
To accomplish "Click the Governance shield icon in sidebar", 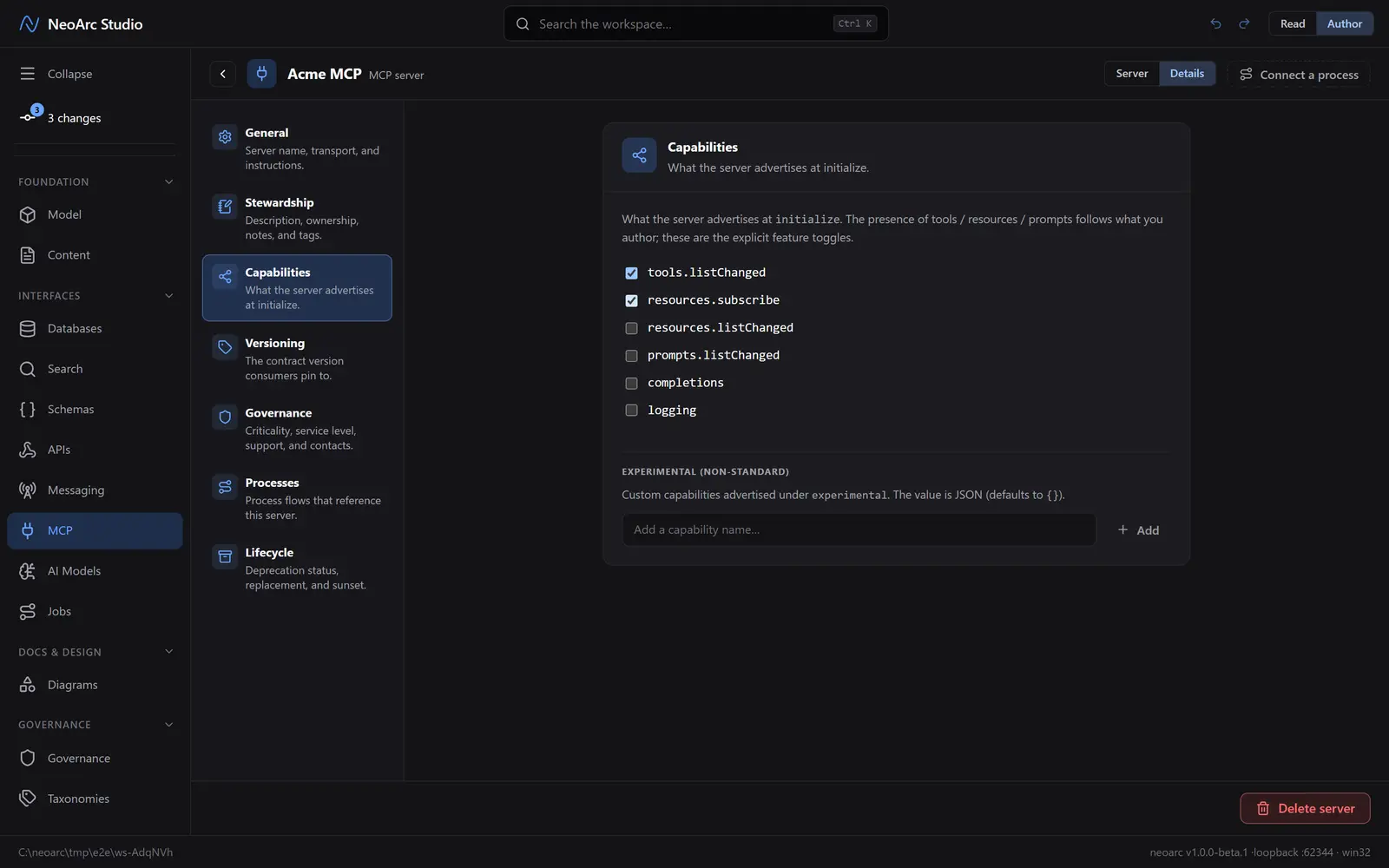I will (x=28, y=758).
